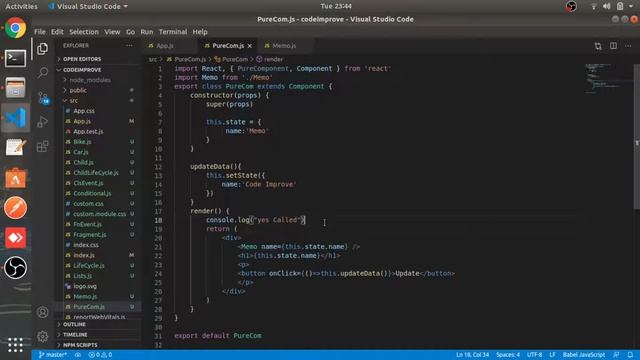Open the Run and Debug view
This screenshot has height=360, width=640.
42,122
